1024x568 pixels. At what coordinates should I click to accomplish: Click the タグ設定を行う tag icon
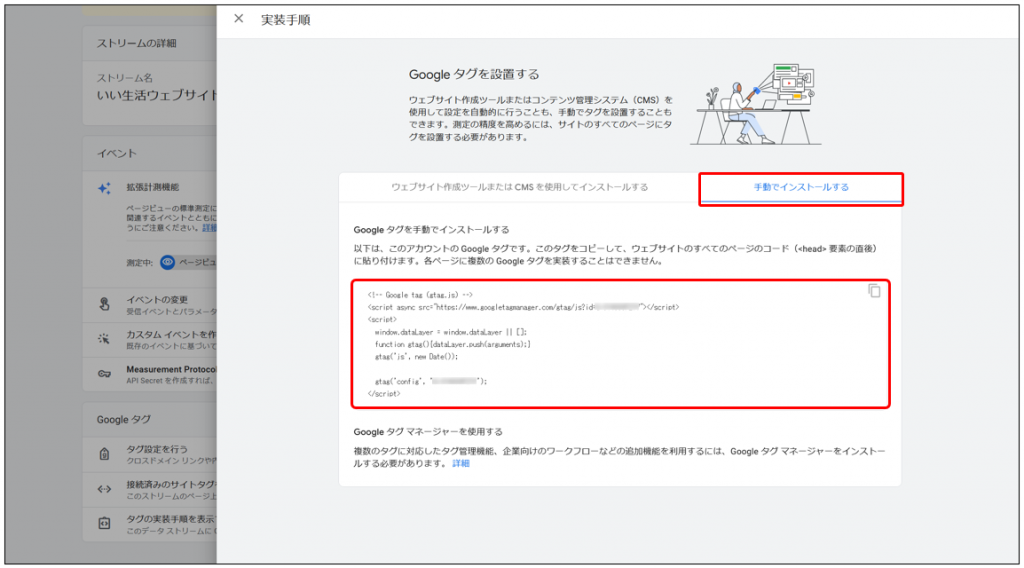104,454
